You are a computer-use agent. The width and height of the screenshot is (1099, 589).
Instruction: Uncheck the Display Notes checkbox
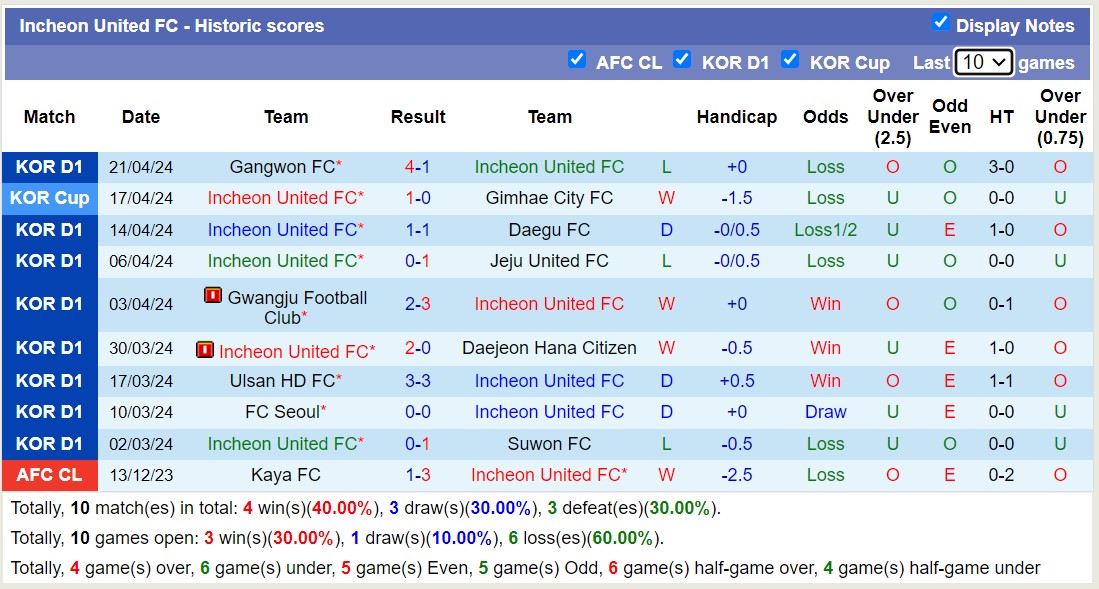(x=938, y=25)
